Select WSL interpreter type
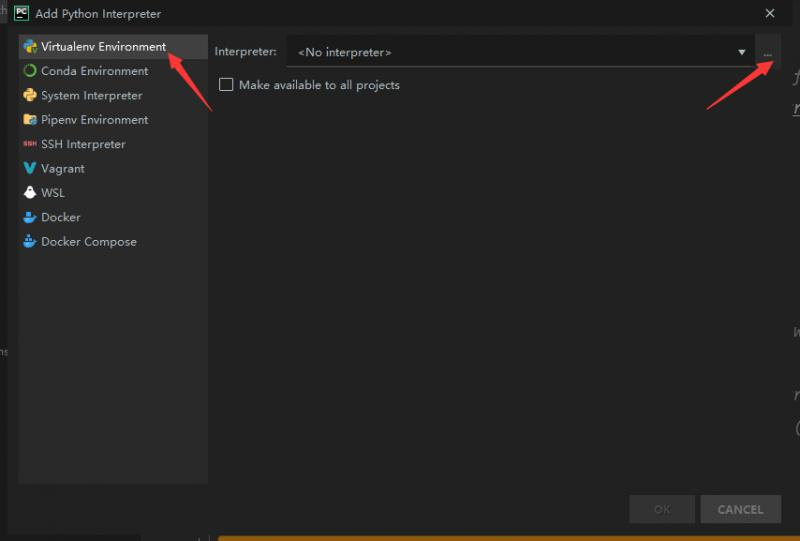The width and height of the screenshot is (800, 541). (113, 193)
